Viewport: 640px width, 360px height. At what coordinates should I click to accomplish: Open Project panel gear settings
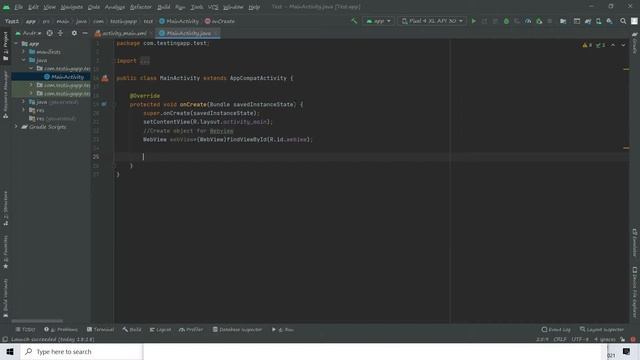[x=74, y=33]
